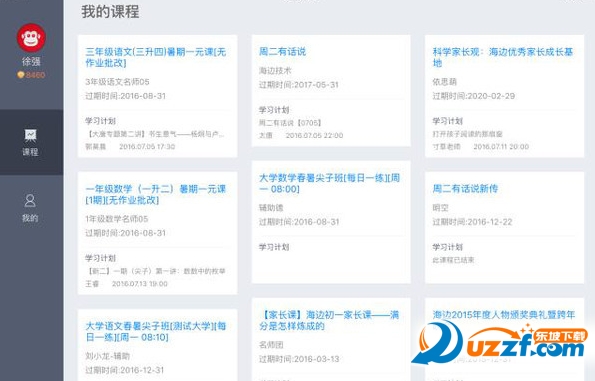595x381 pixels.
Task: Click the 此课程已结束 status text
Action: pos(453,260)
